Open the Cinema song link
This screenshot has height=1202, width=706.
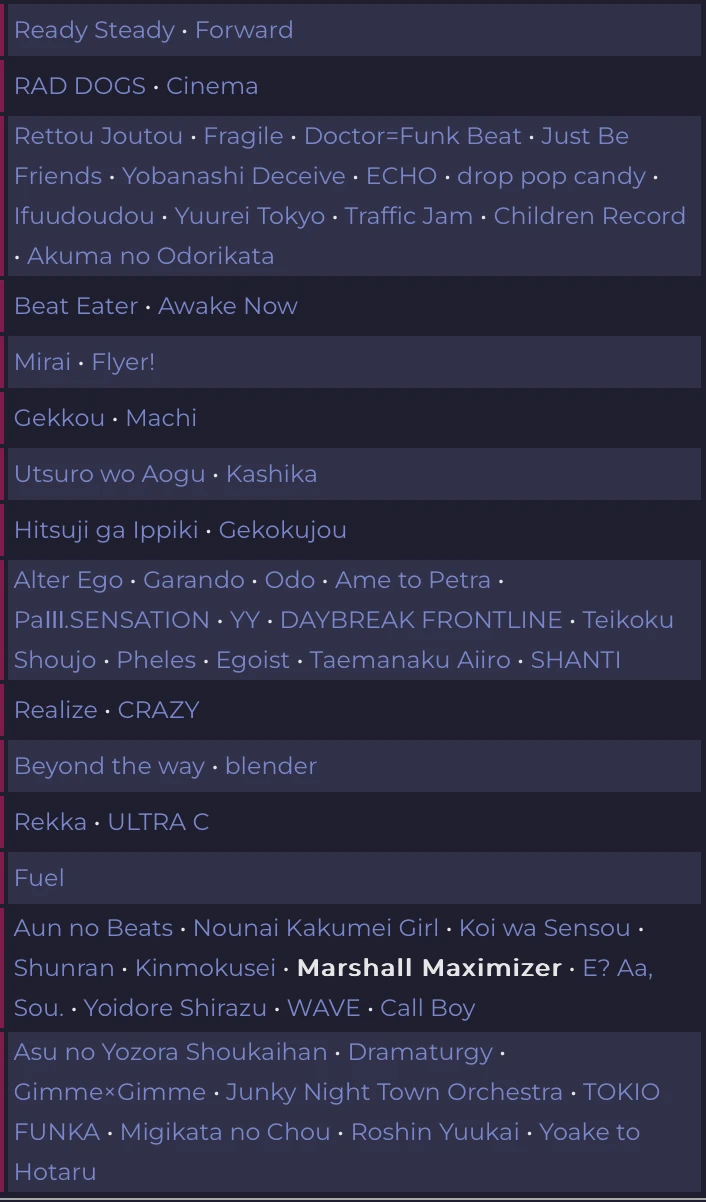point(212,86)
